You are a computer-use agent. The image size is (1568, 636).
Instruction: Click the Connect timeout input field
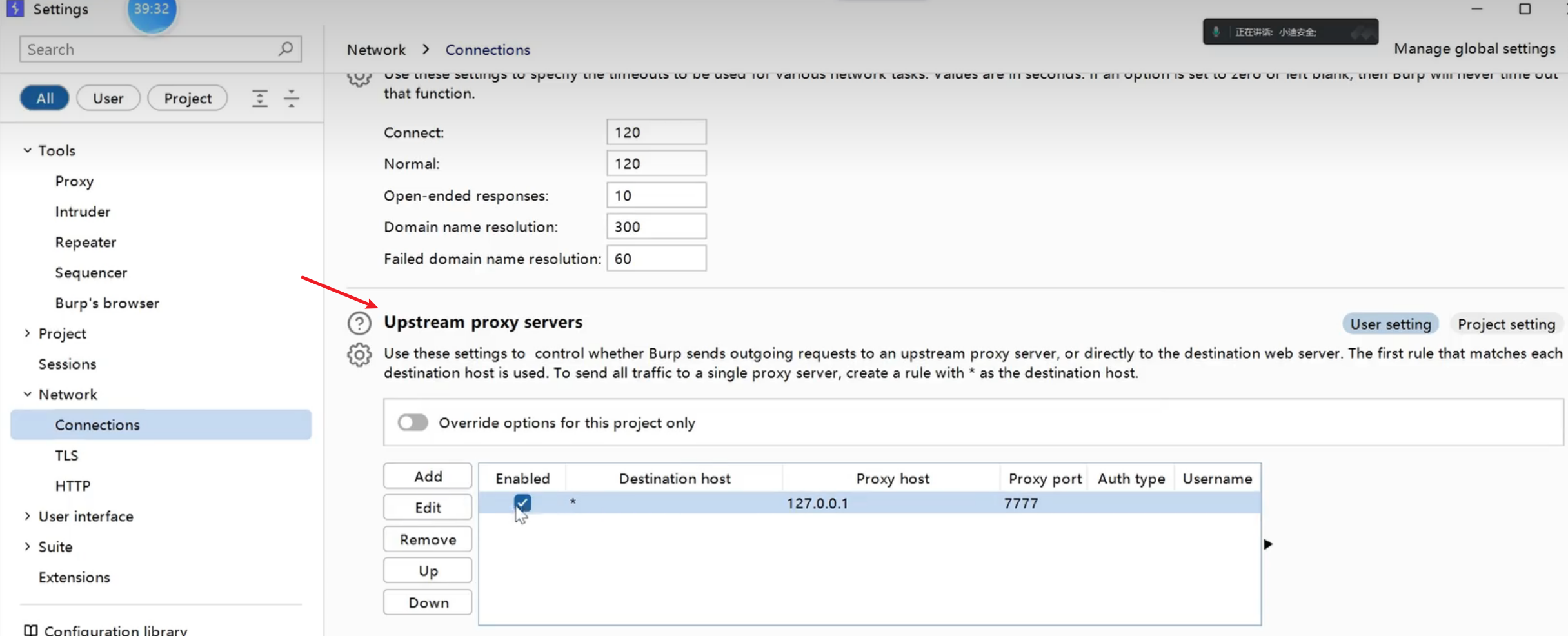656,132
